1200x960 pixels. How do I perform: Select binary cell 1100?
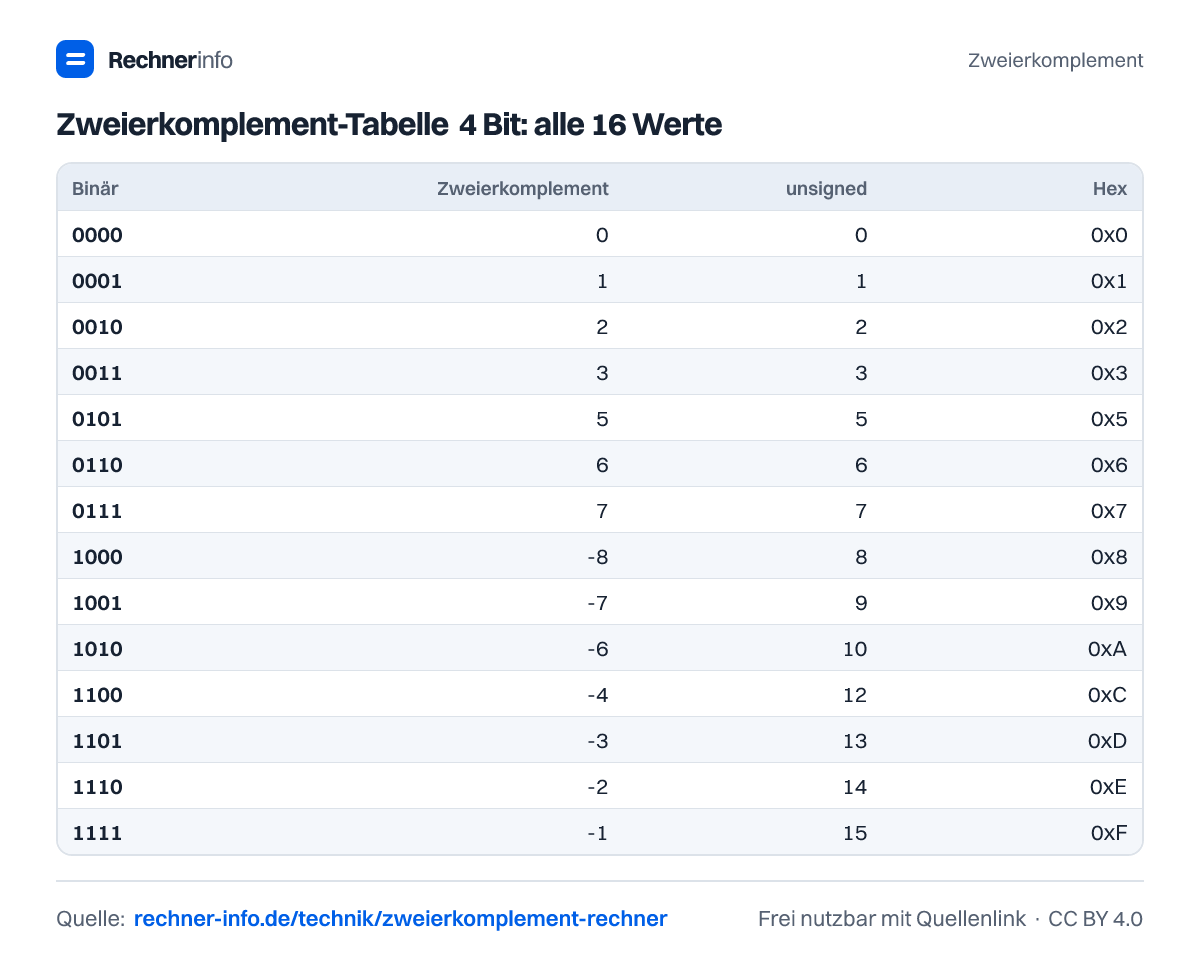tap(97, 695)
